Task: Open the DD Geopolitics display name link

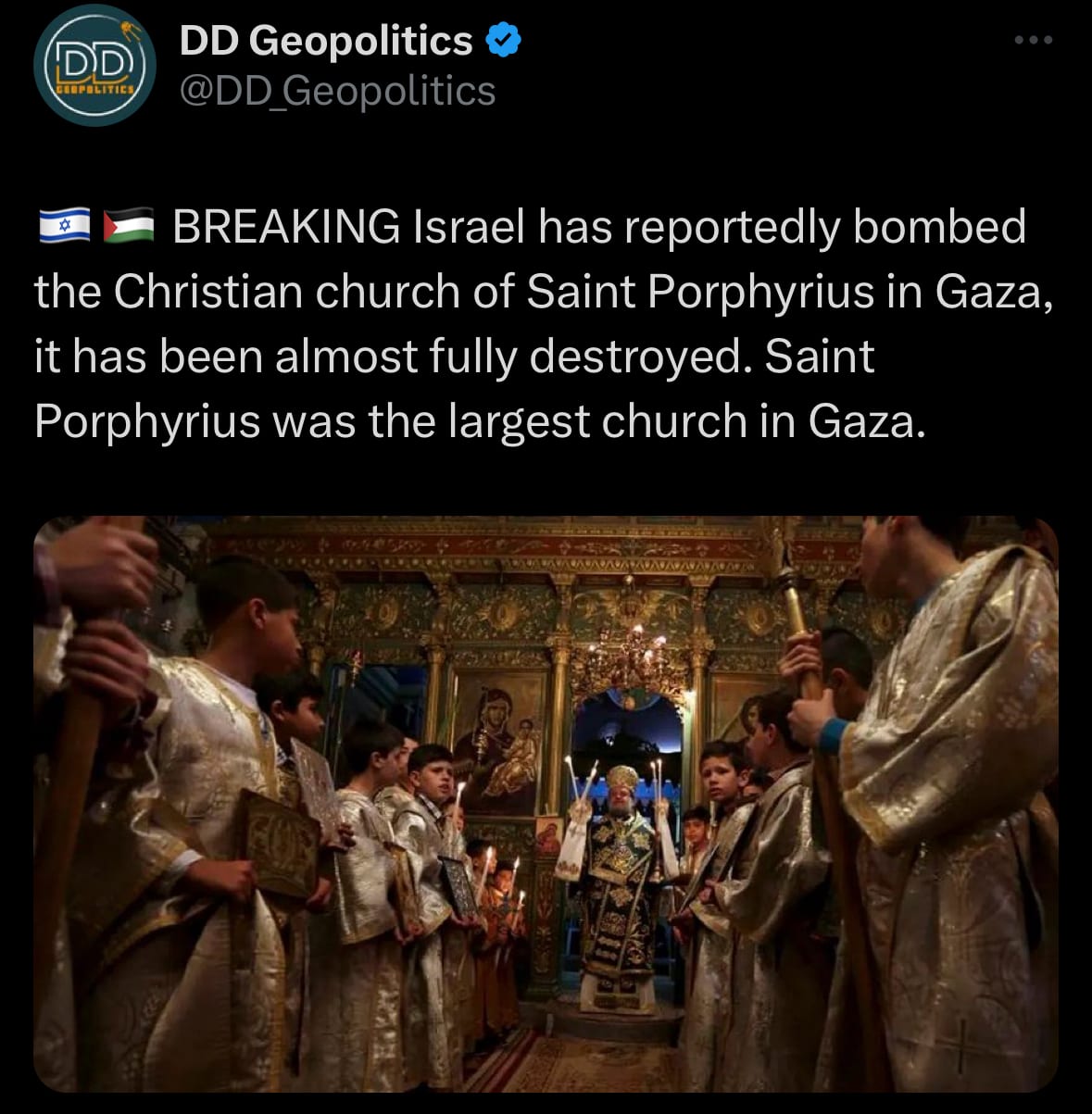Action: click(x=326, y=41)
